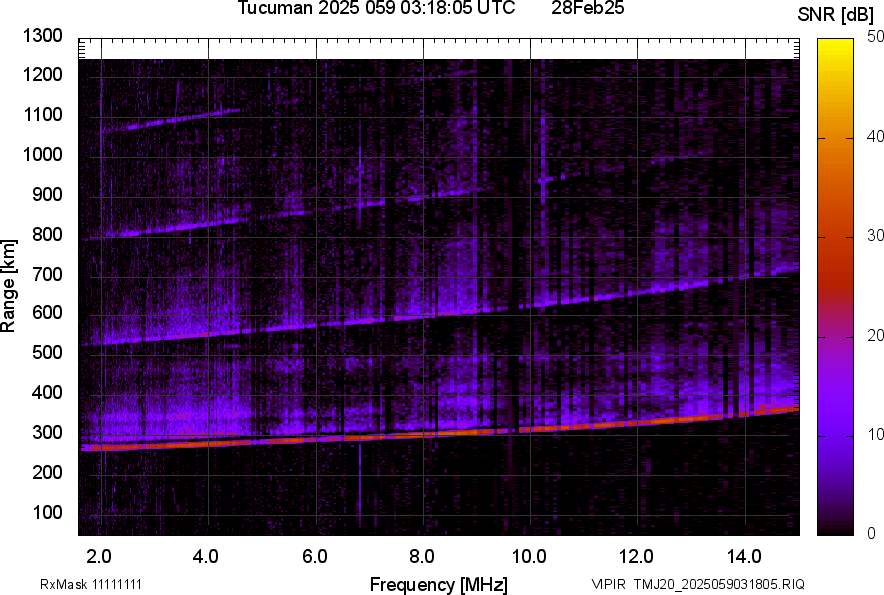Click the colorbar tick label 50
Image resolution: width=884 pixels, height=595 pixels.
[x=876, y=36]
